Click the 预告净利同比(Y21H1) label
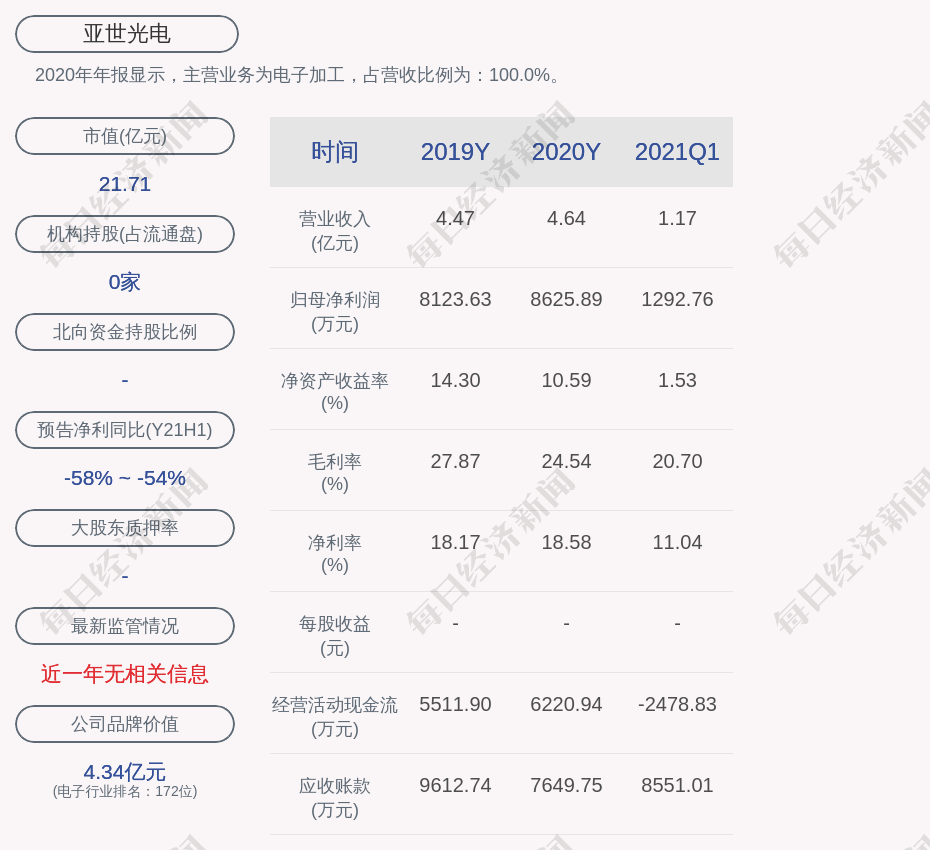This screenshot has height=850, width=930. (x=125, y=430)
